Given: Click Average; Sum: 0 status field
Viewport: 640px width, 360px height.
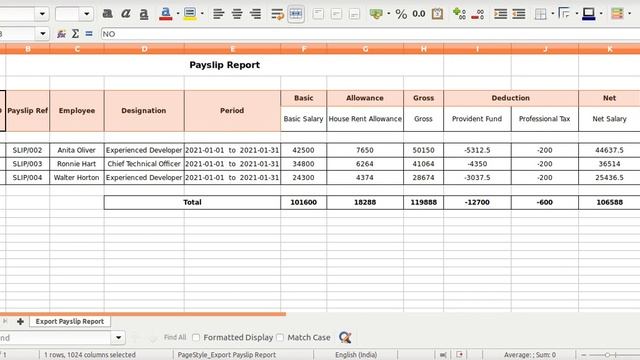Looking at the screenshot, I should click(x=529, y=355).
